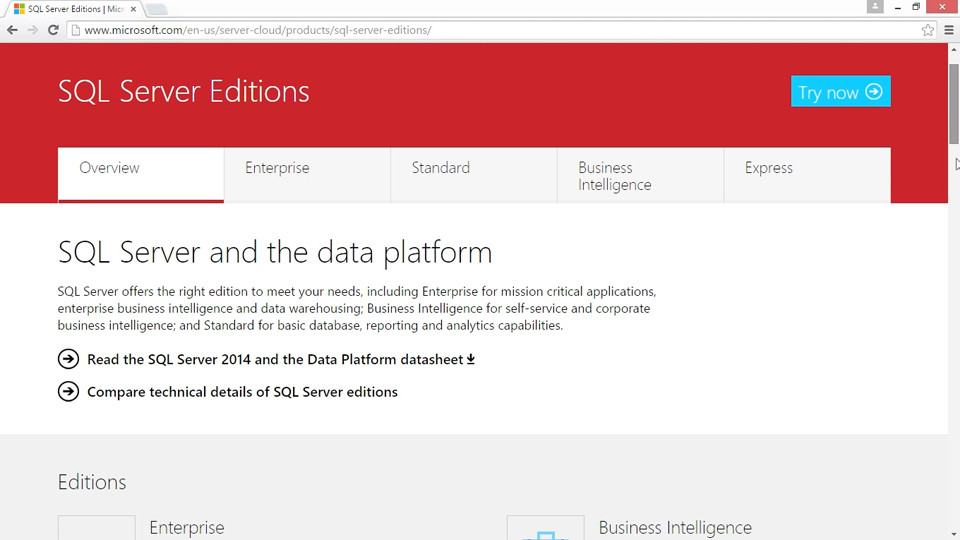The image size is (960, 540).
Task: Close the SQL Server Editions tab
Action: (133, 9)
